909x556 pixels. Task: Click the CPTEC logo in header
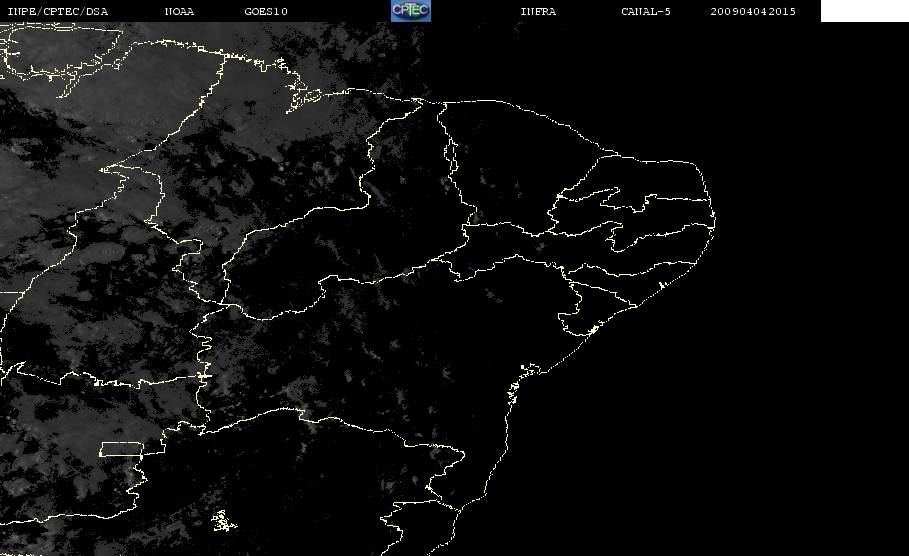click(x=410, y=10)
